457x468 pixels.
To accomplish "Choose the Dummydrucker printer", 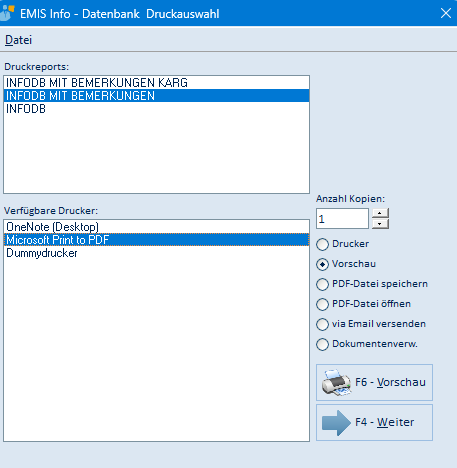I will coord(156,253).
